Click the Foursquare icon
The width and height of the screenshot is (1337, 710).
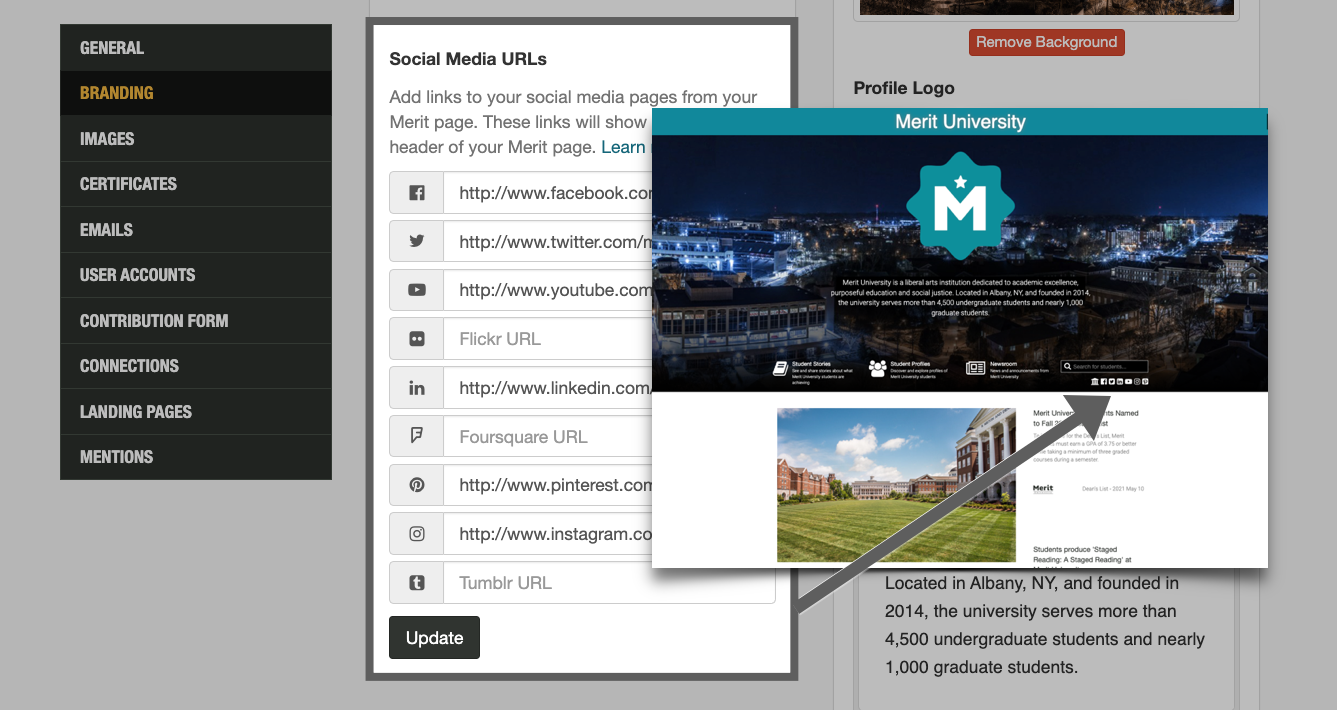click(417, 436)
